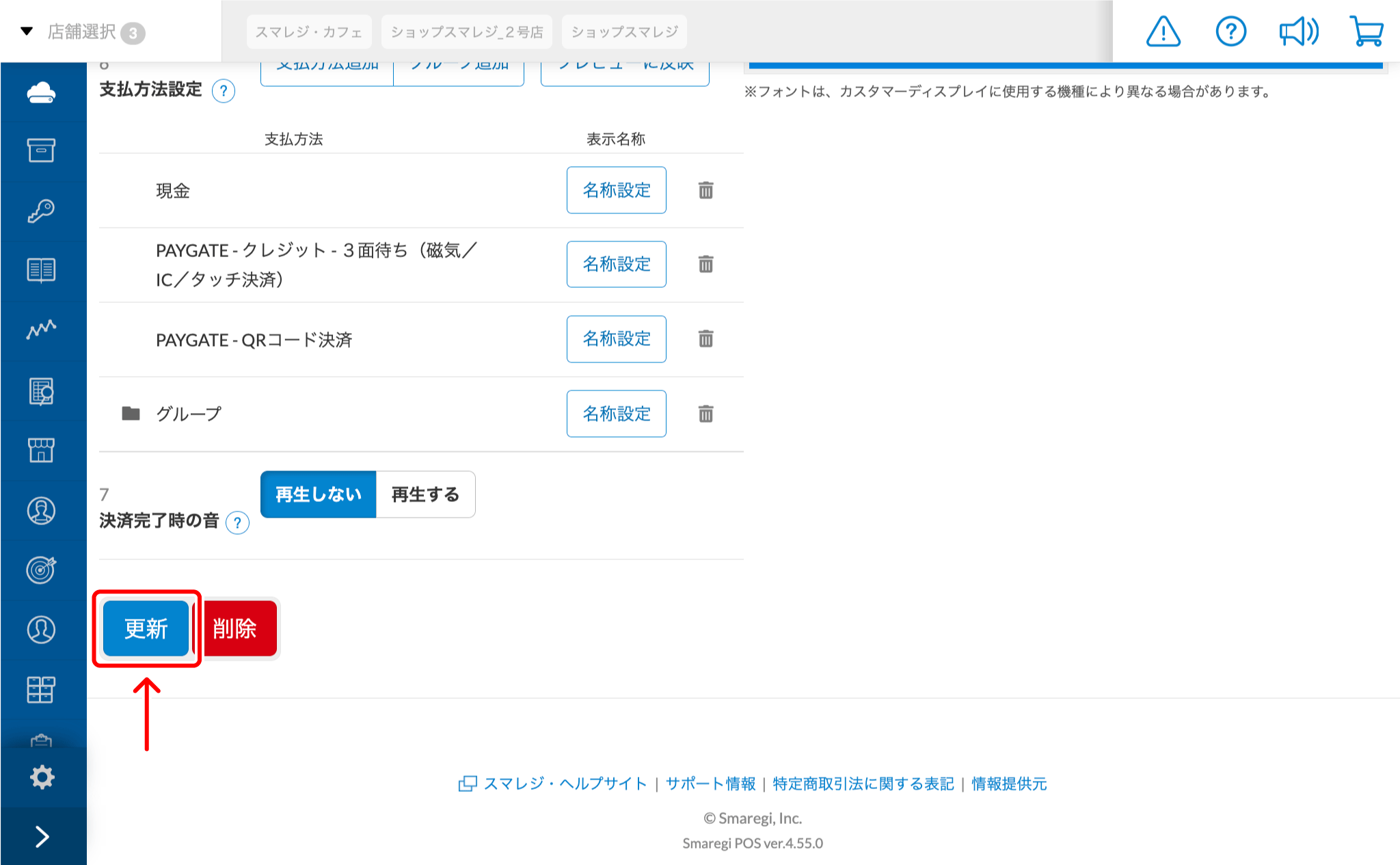Delete the グループ row with trash icon
This screenshot has width=1400, height=865.
(706, 414)
